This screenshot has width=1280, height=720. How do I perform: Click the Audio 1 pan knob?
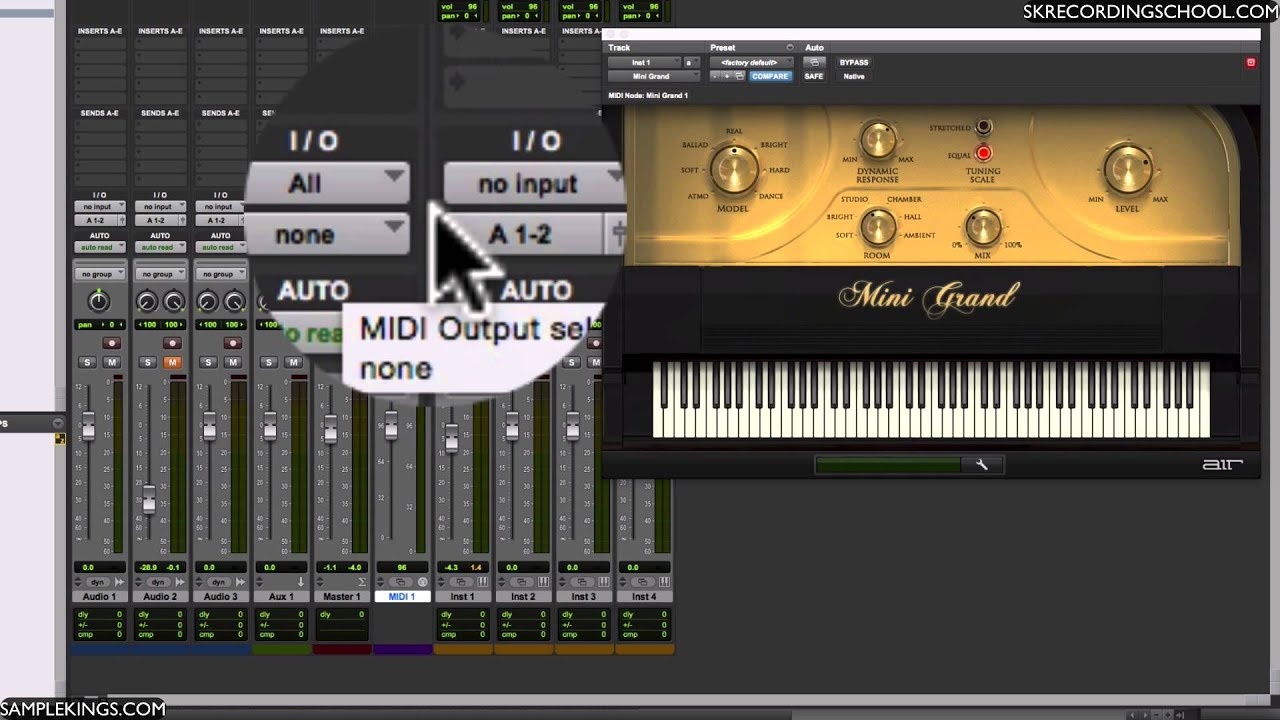(x=99, y=301)
